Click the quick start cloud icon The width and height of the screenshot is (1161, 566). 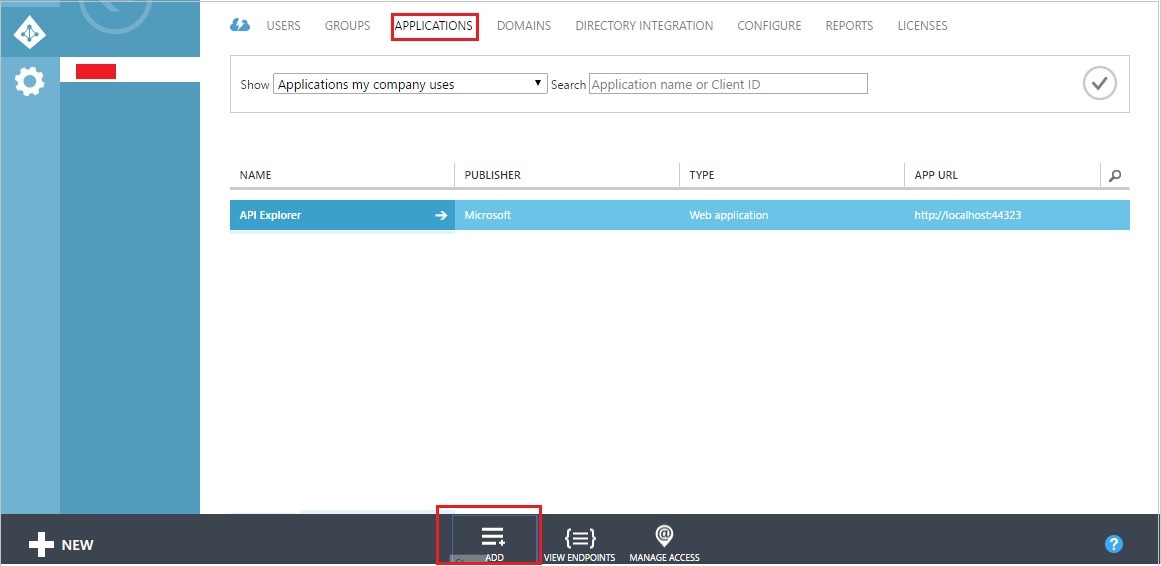coord(240,25)
